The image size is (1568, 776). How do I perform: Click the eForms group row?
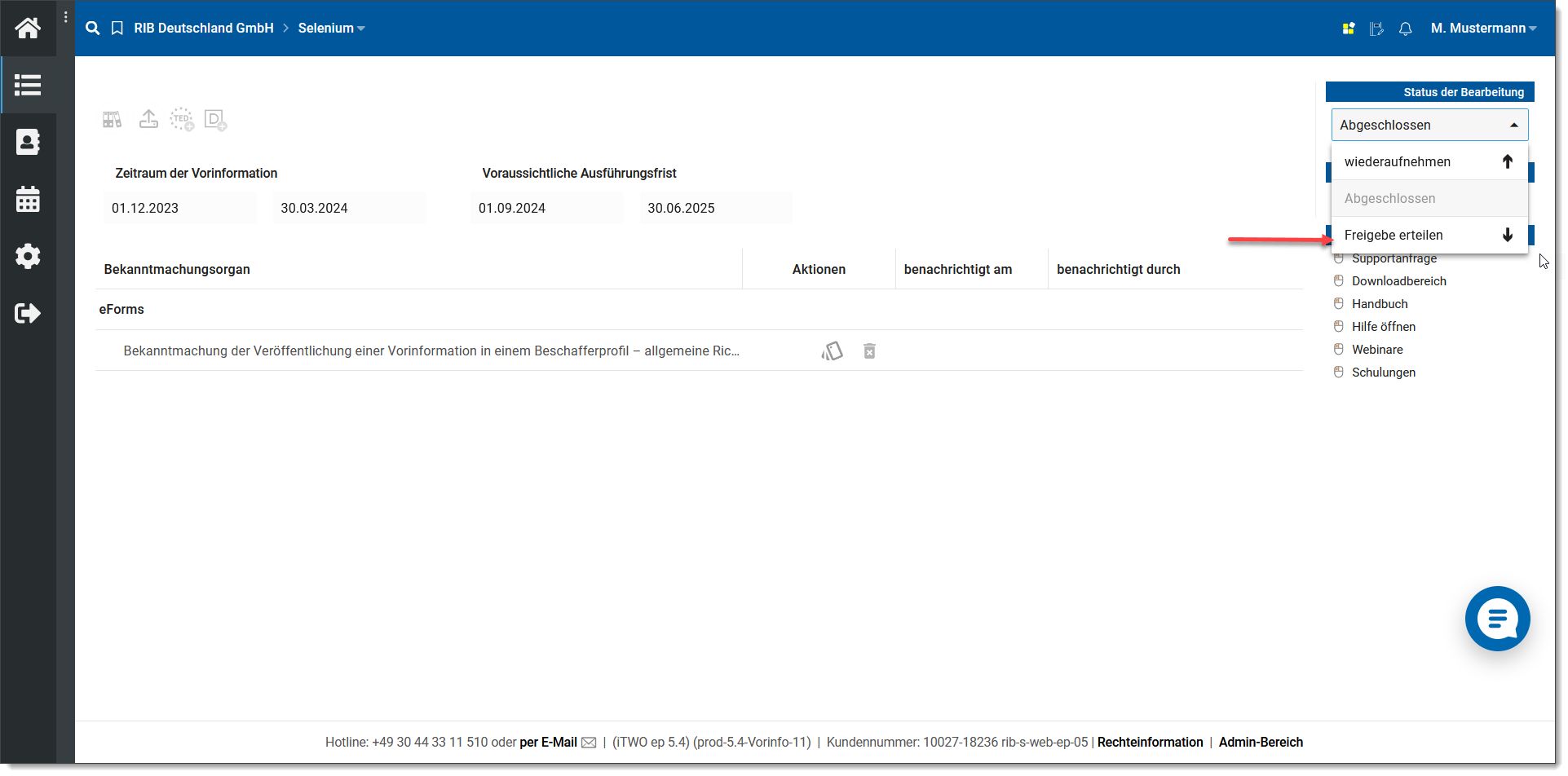[x=699, y=310]
